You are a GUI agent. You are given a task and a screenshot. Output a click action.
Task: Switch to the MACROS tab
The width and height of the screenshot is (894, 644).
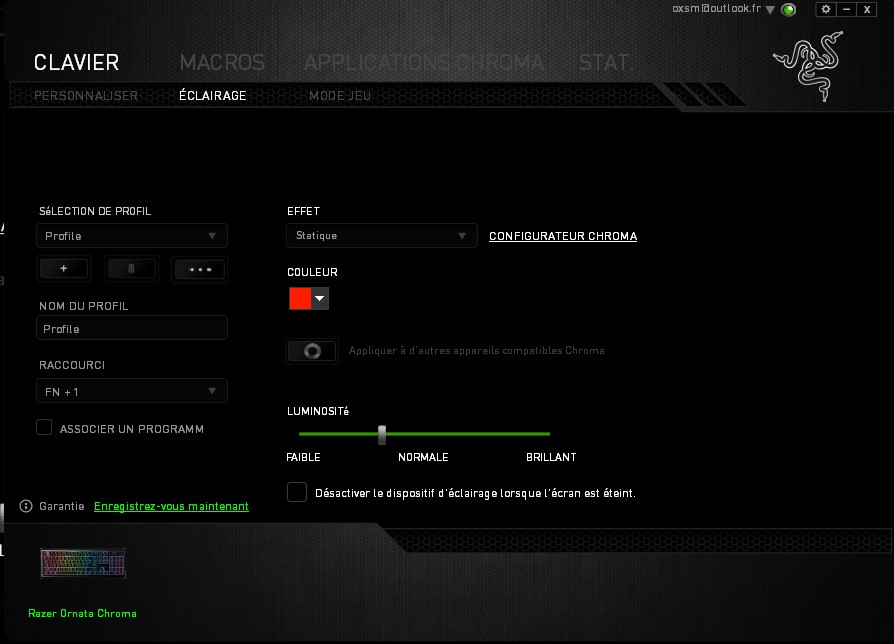click(x=221, y=62)
